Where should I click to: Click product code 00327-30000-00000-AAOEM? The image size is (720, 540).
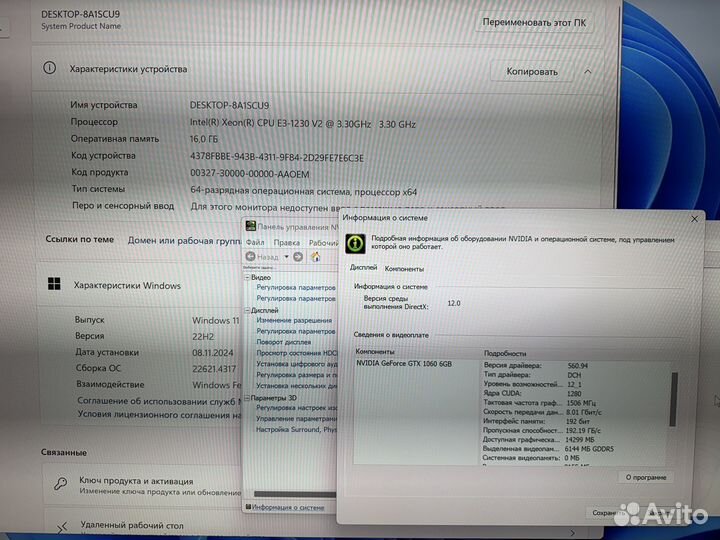pos(250,174)
